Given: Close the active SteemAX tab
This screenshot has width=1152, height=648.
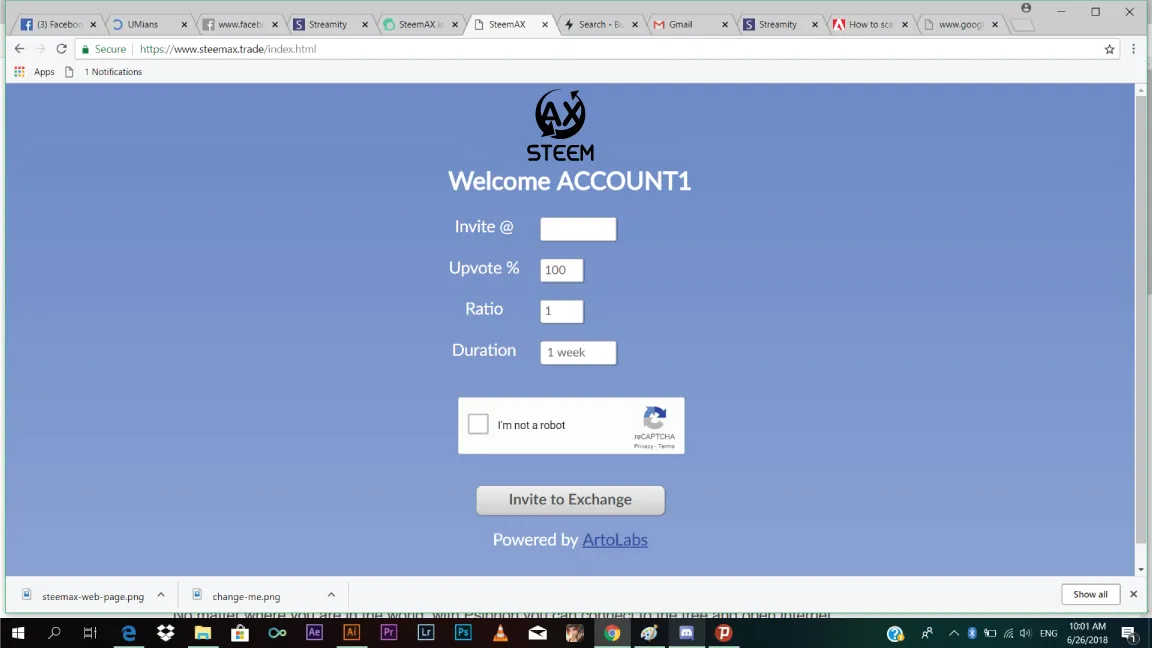Looking at the screenshot, I should pyautogui.click(x=545, y=24).
